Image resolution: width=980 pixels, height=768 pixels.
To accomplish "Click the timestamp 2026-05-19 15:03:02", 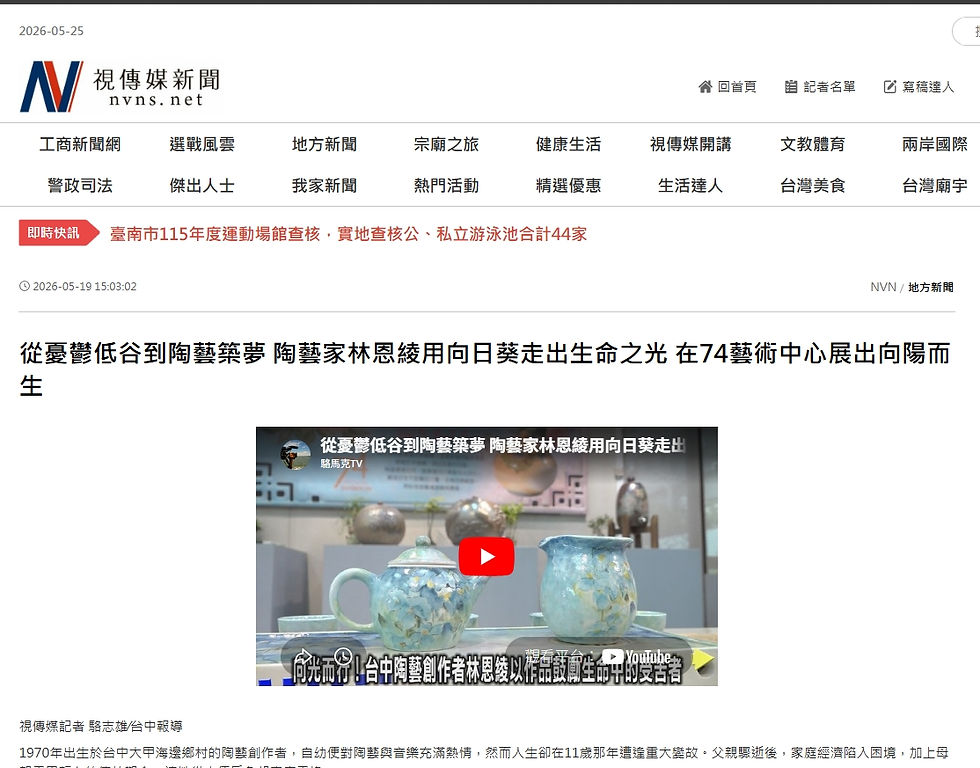I will coord(84,286).
